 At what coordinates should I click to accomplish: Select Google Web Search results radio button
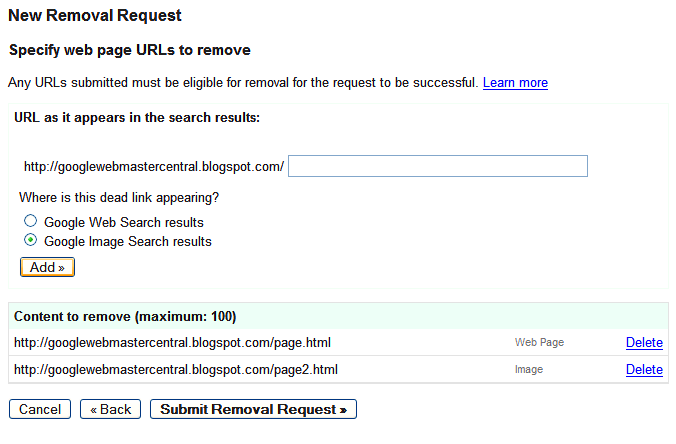(30, 221)
